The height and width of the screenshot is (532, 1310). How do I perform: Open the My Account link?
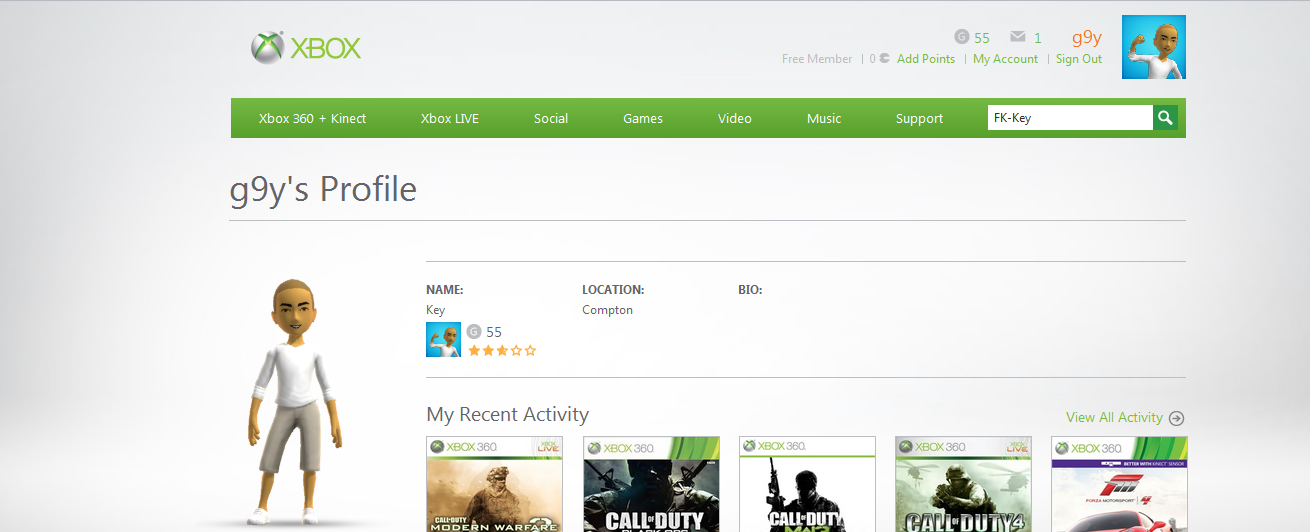tap(1005, 59)
